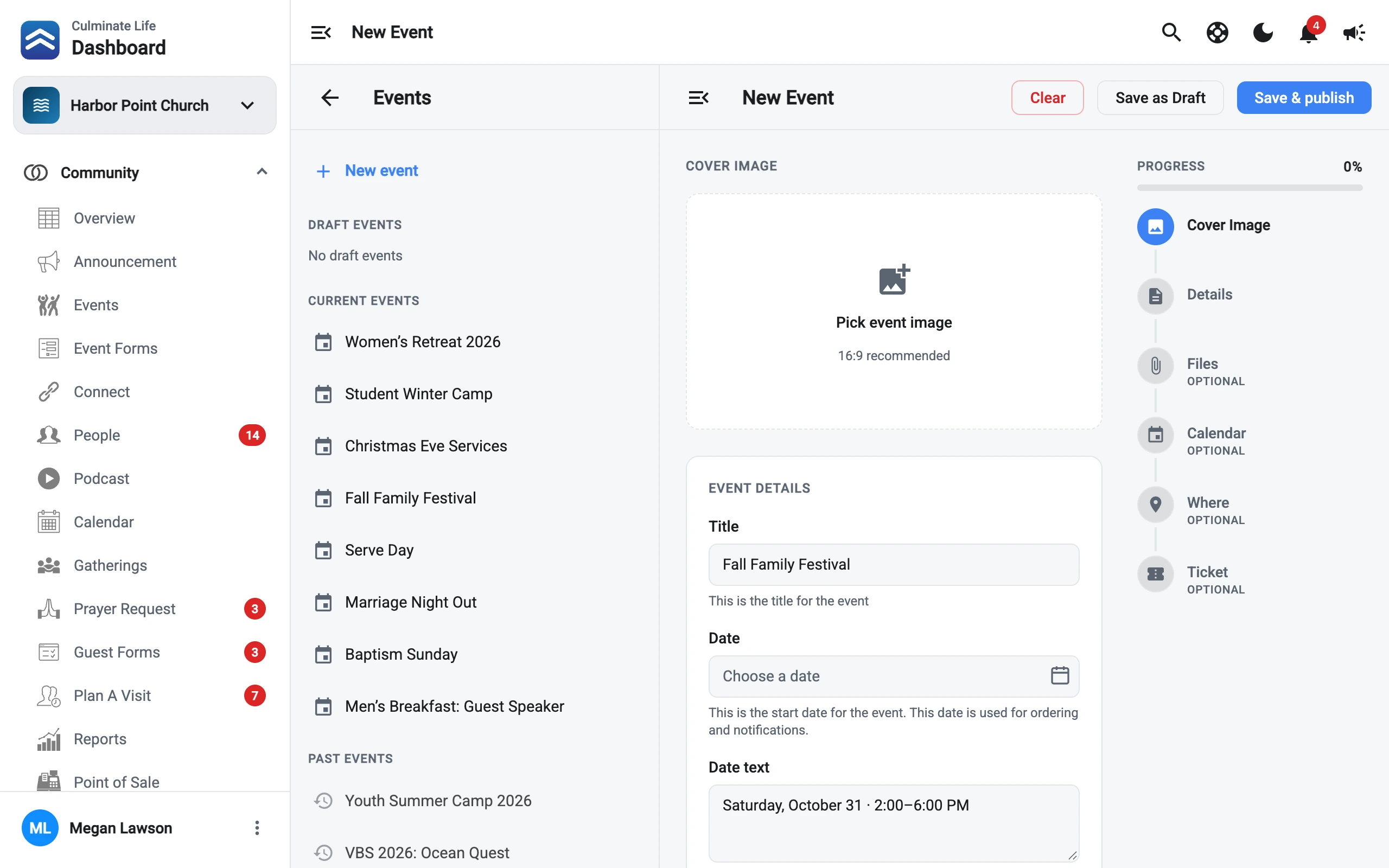This screenshot has width=1389, height=868.
Task: Collapse sidebar using top bar menu icon
Action: pos(321,33)
